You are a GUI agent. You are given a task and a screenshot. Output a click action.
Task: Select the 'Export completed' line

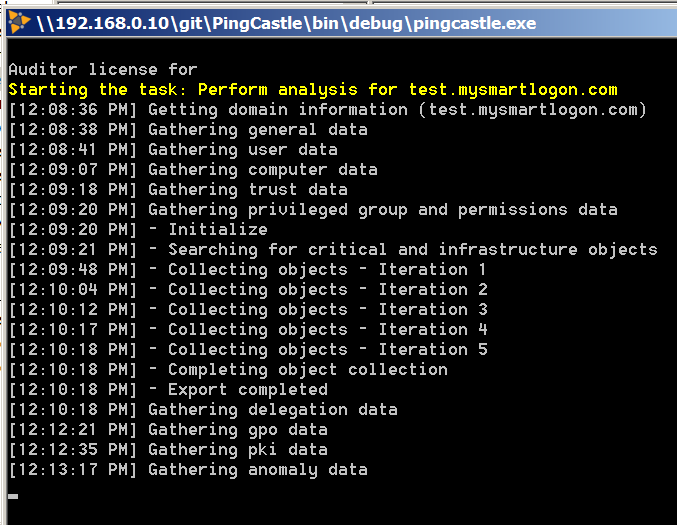pyautogui.click(x=168, y=389)
